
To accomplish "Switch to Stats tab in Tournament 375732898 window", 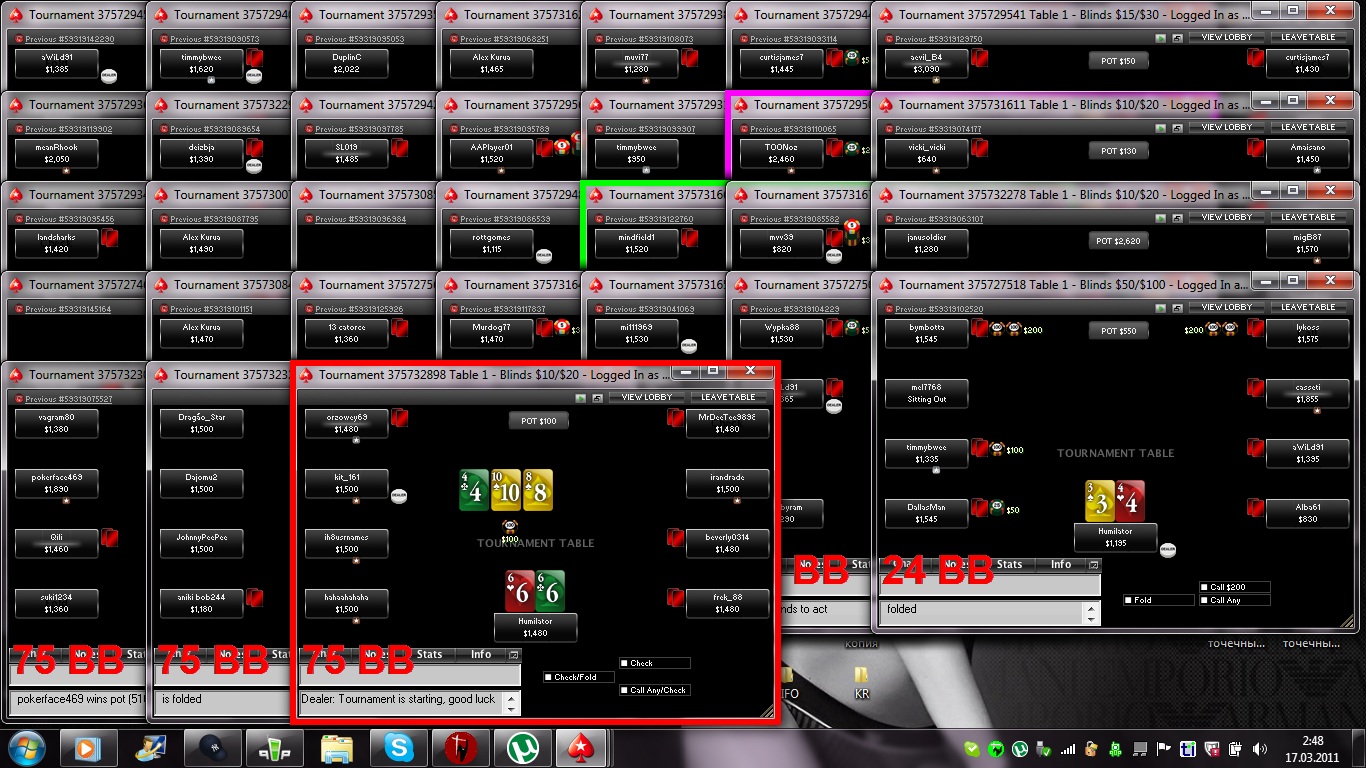I will point(430,655).
